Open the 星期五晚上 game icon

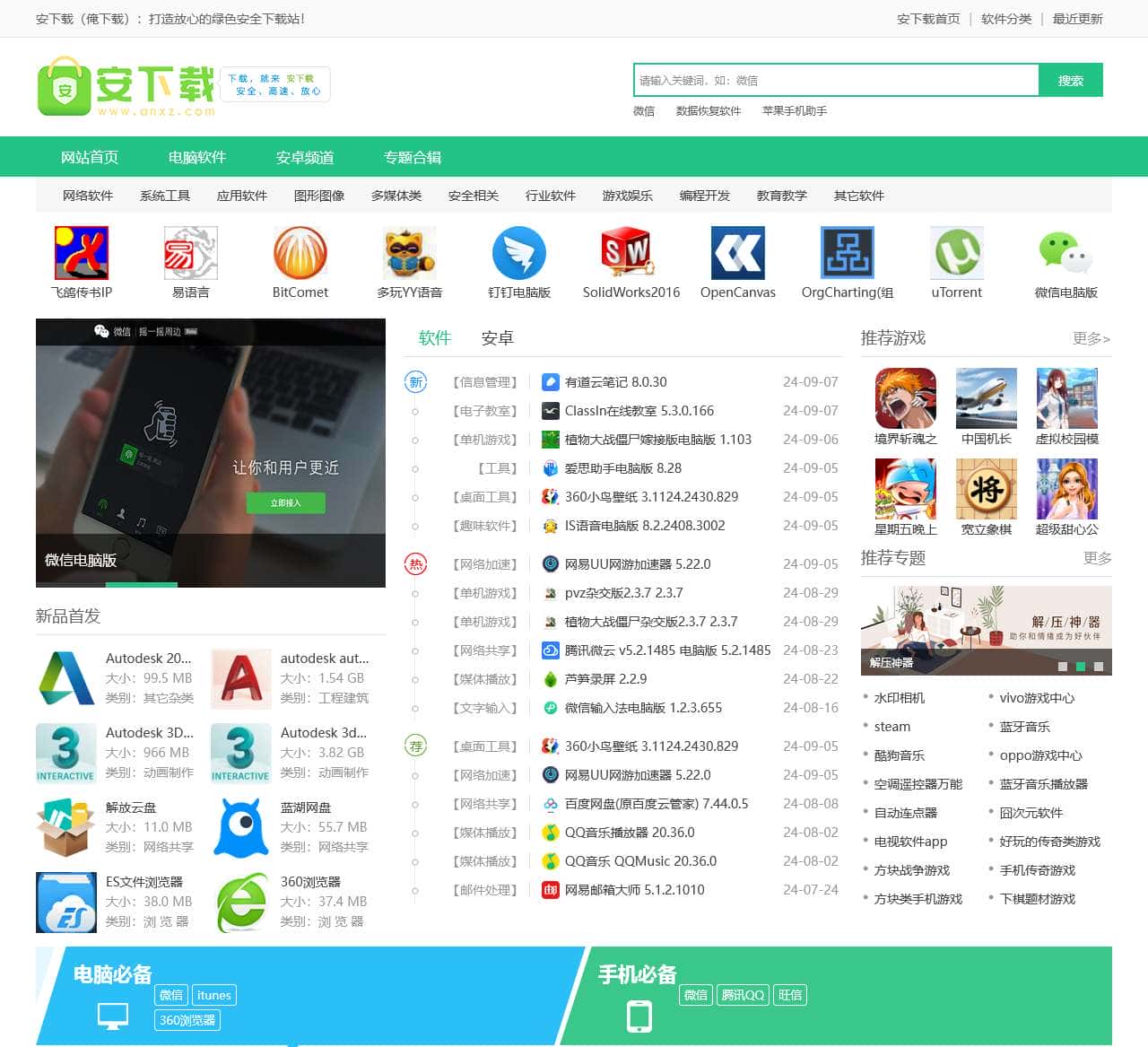click(x=906, y=489)
